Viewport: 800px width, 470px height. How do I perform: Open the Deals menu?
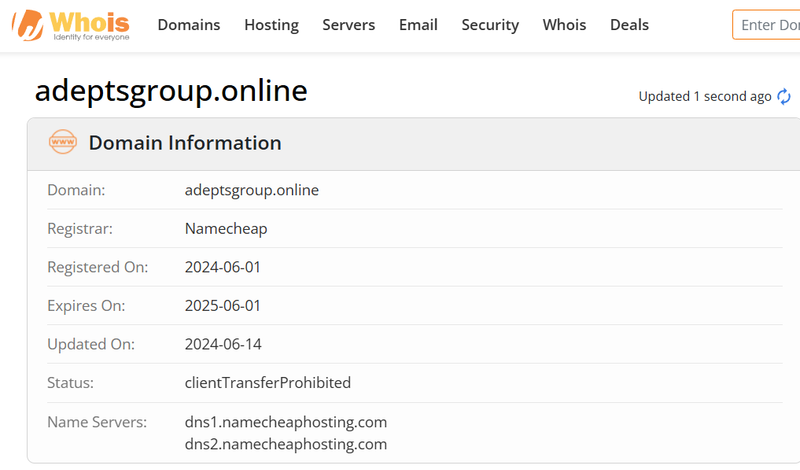pos(630,24)
